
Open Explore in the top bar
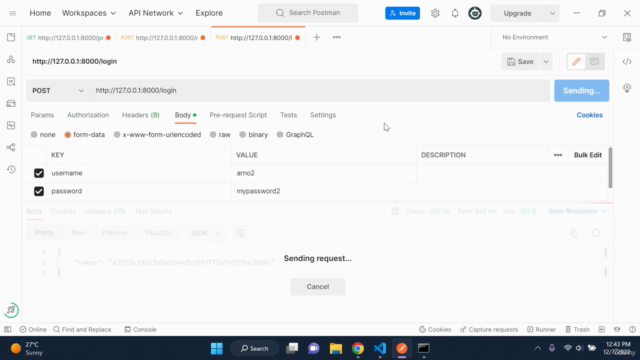pos(209,13)
